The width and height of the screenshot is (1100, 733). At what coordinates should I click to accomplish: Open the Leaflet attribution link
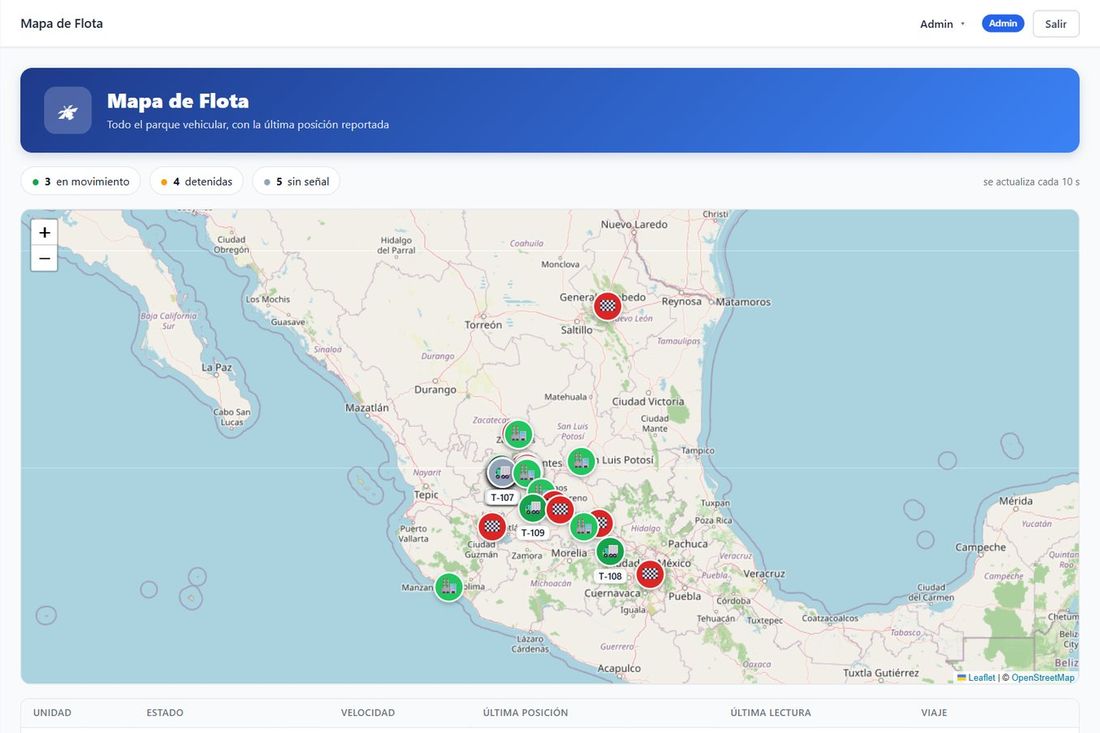click(981, 678)
